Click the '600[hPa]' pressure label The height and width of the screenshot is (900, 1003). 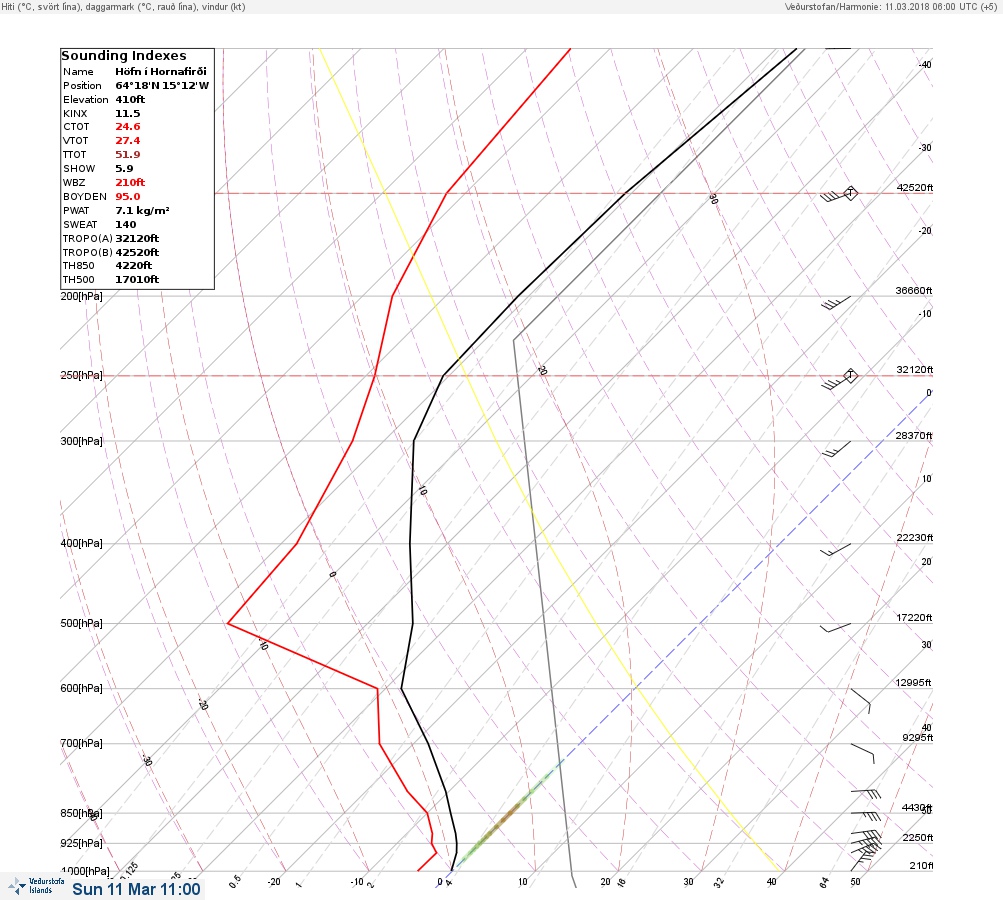click(81, 688)
